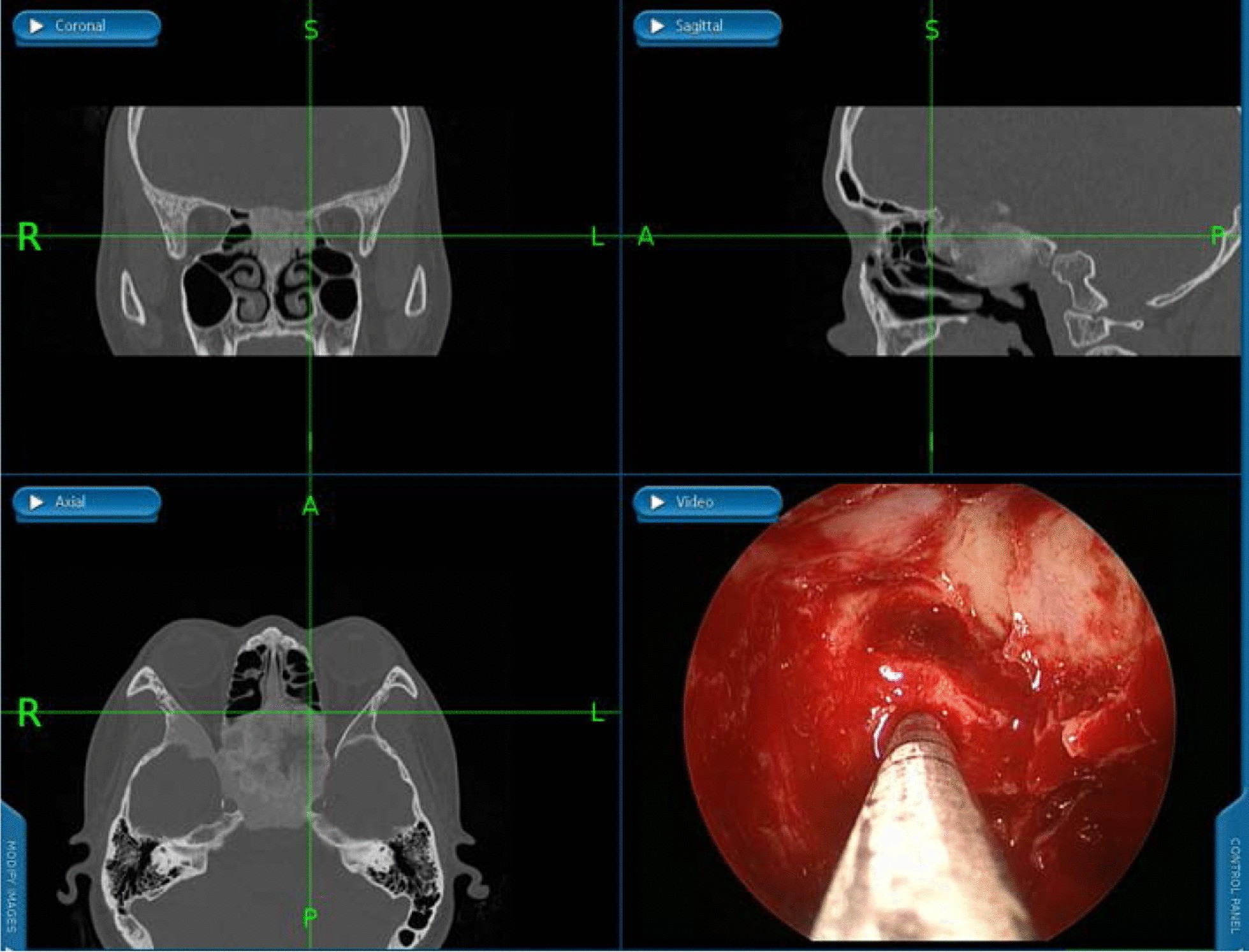The width and height of the screenshot is (1249, 952).
Task: Click play arrow icon on Coronal button
Action: click(37, 26)
